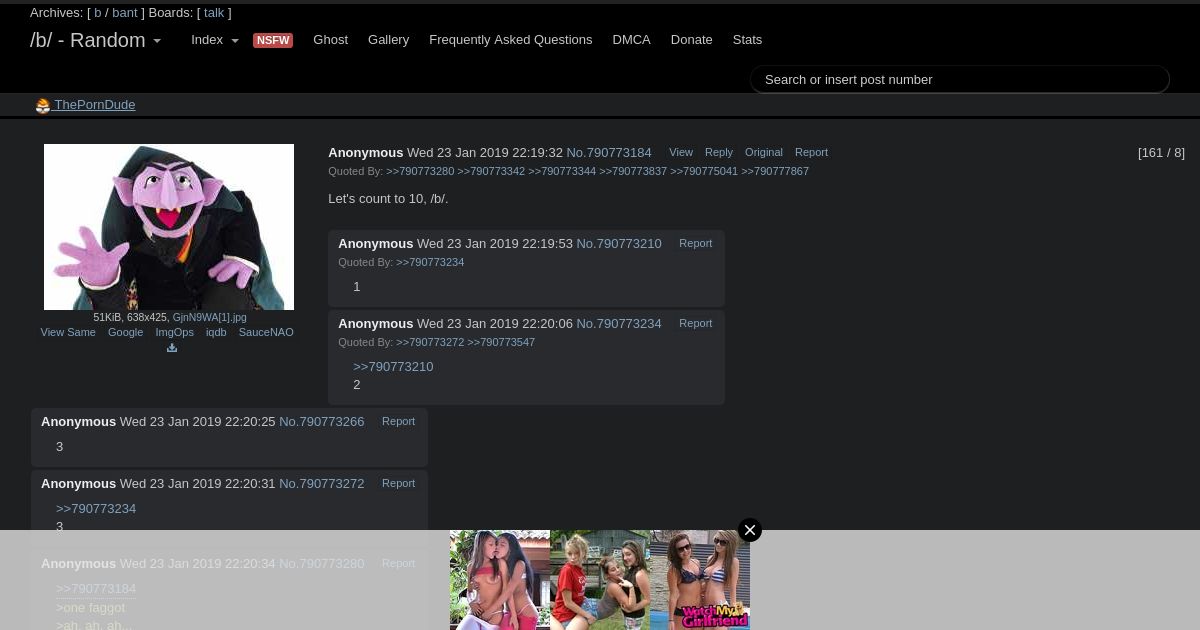Viewport: 1200px width, 630px height.
Task: Open the Donate page
Action: pyautogui.click(x=691, y=40)
